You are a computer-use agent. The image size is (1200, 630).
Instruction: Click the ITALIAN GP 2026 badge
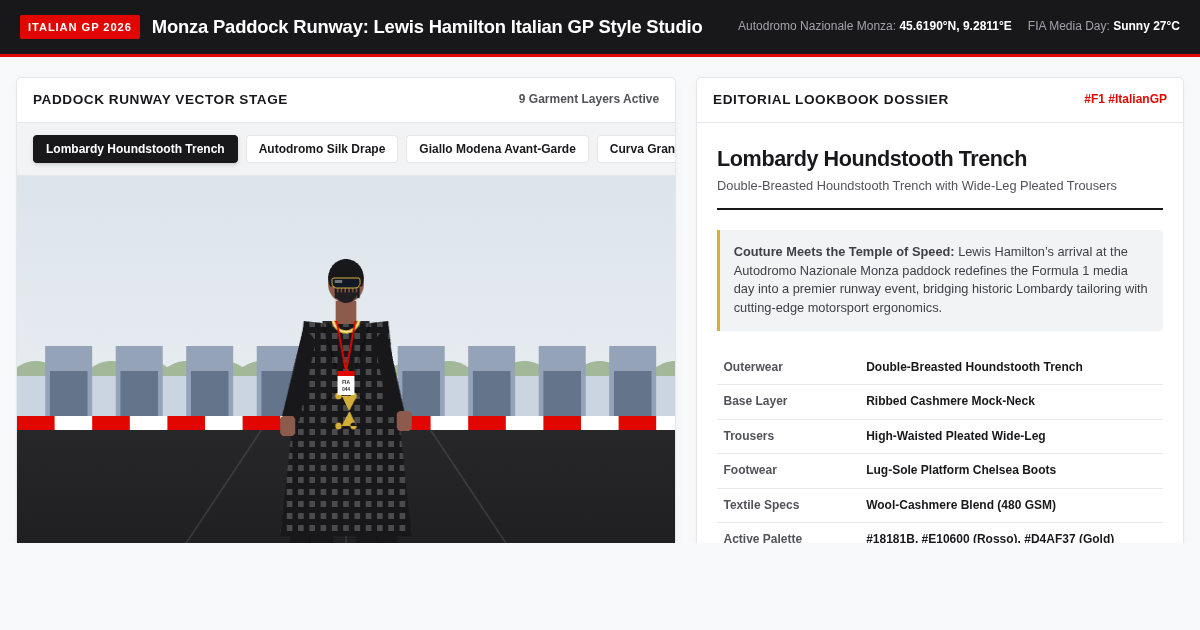80,27
